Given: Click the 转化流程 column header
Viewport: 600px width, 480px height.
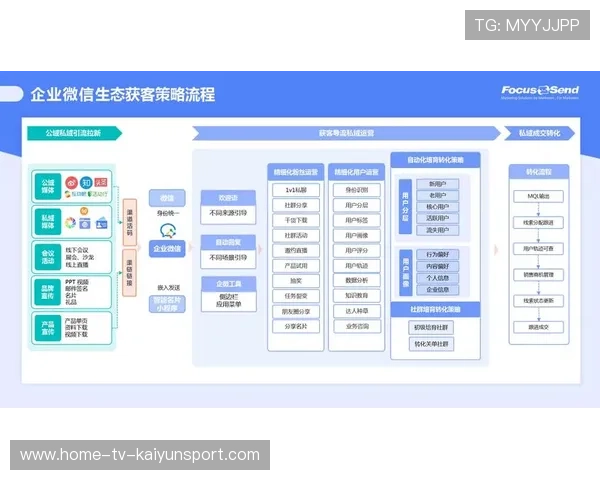Looking at the screenshot, I should pos(539,172).
